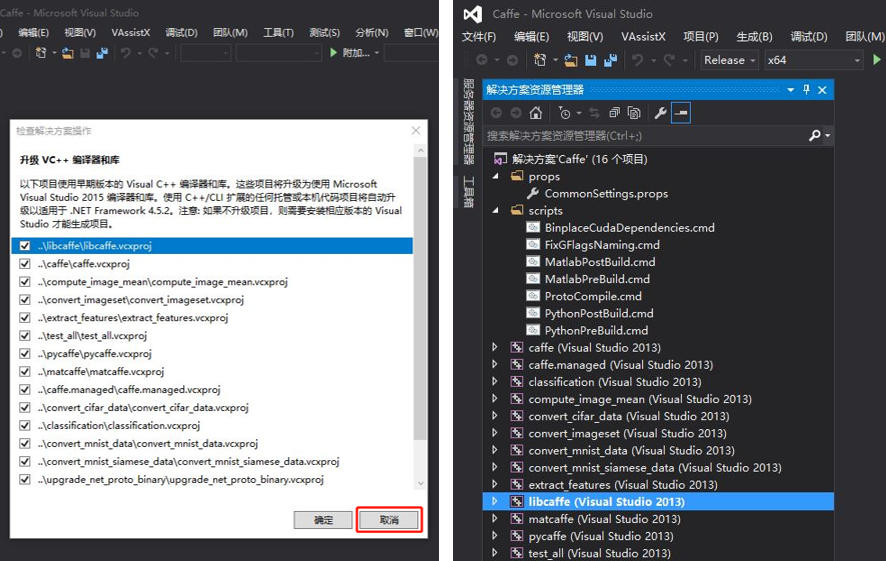Open 工具(T) menu in left window
886x561 pixels.
pyautogui.click(x=279, y=33)
